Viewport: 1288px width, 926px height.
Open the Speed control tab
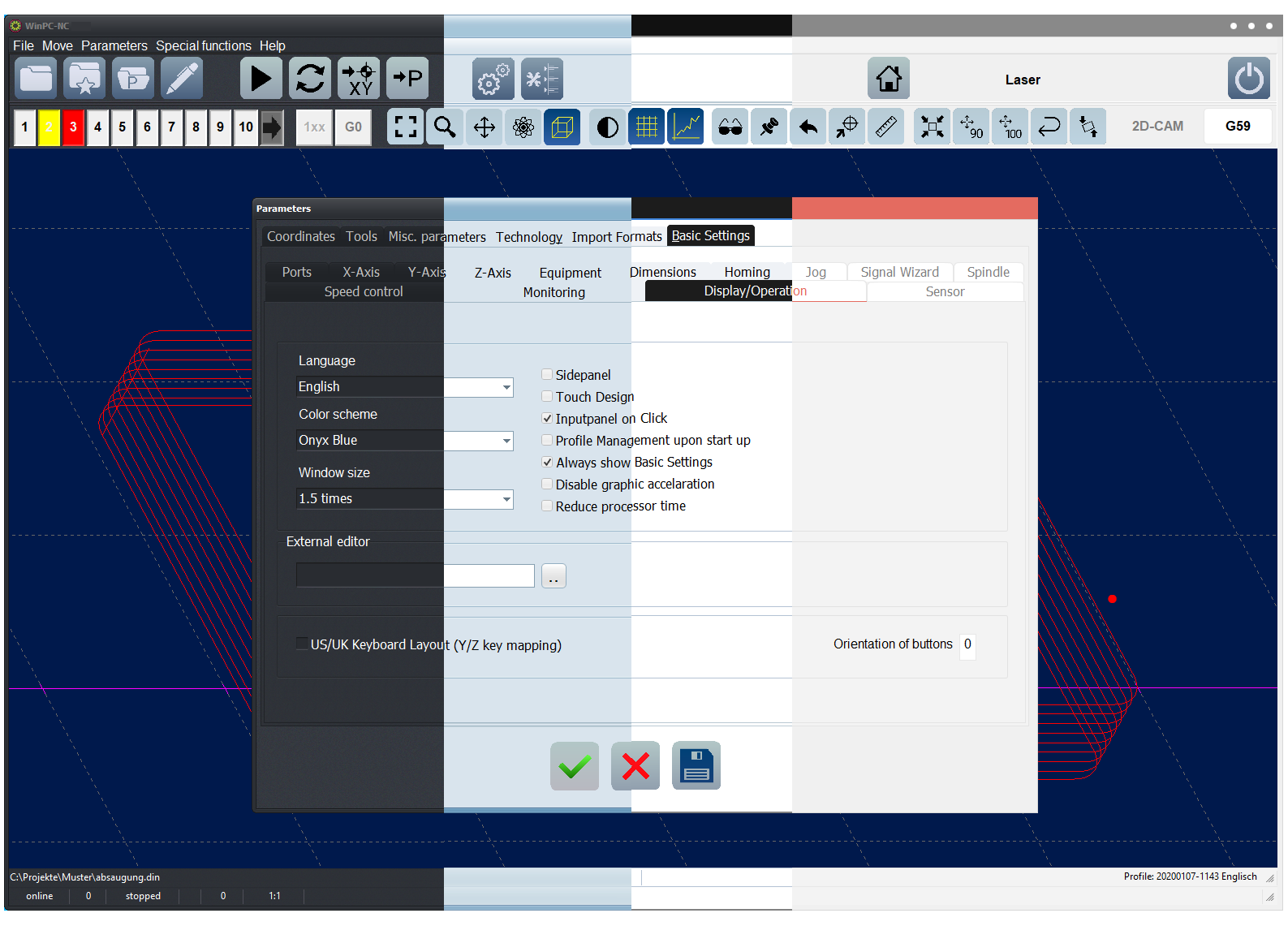pos(364,291)
